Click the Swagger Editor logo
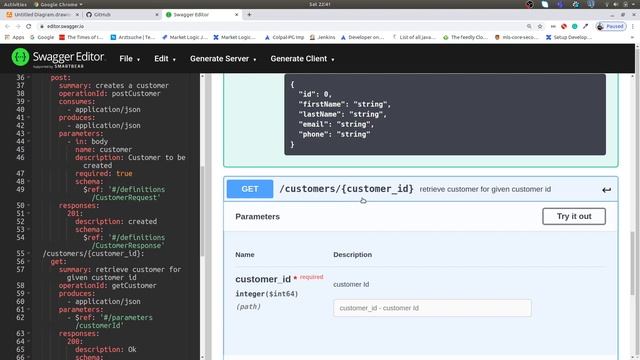 coord(58,58)
